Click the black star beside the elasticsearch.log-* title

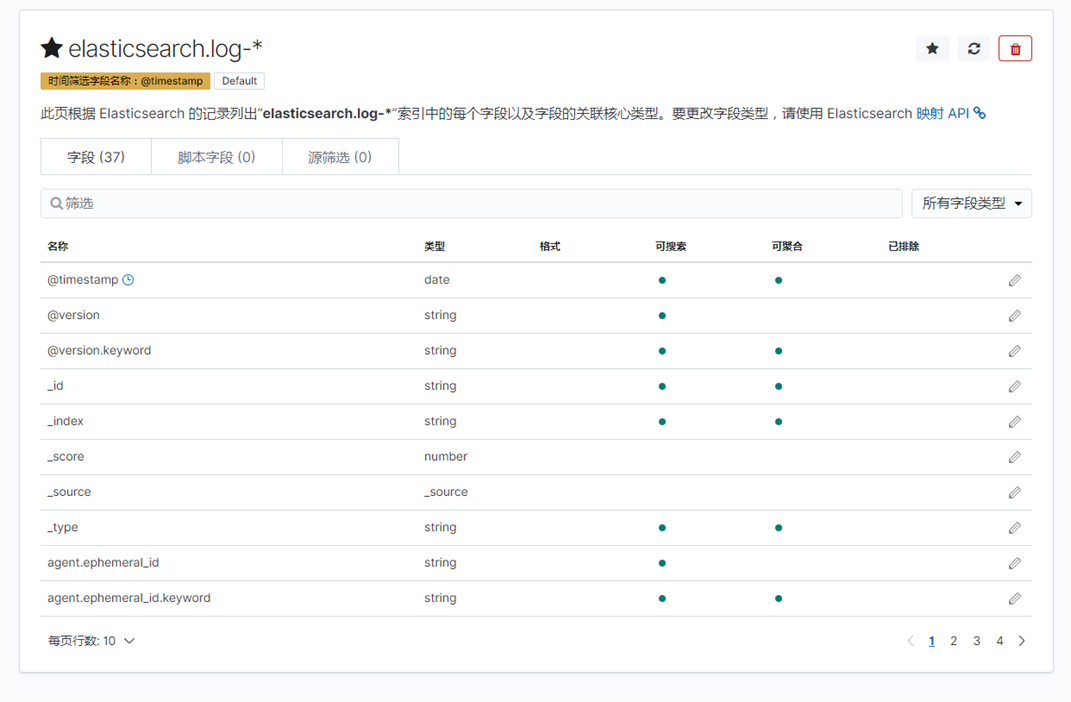pos(52,48)
